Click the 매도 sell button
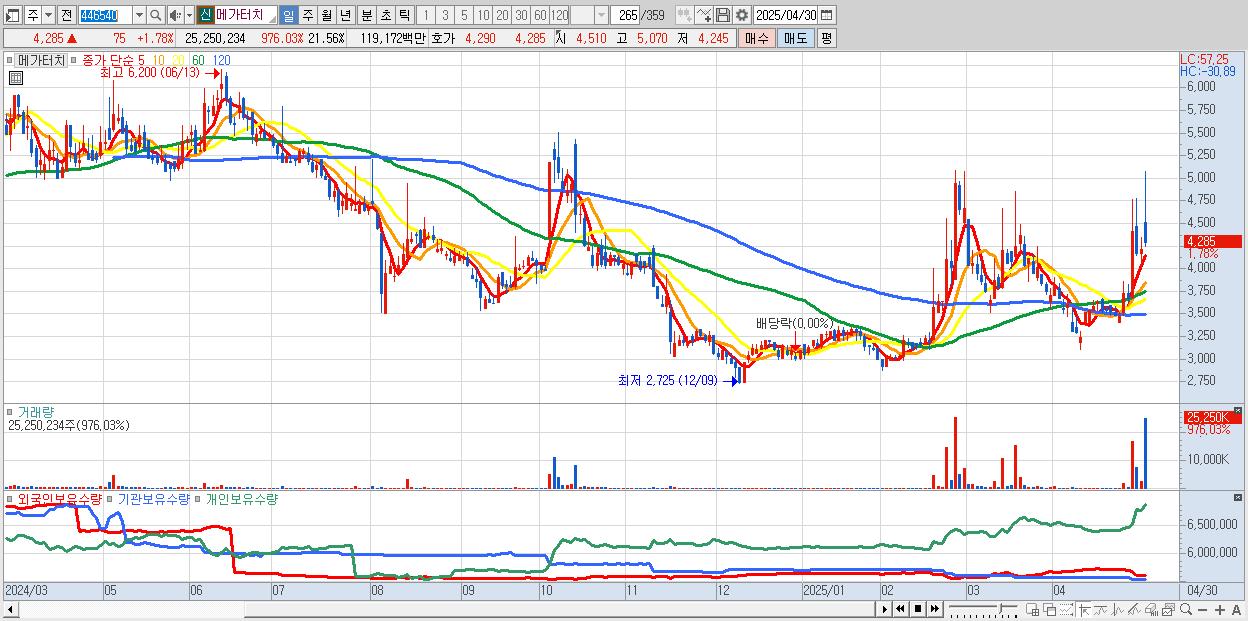This screenshot has height=621, width=1248. pyautogui.click(x=795, y=38)
